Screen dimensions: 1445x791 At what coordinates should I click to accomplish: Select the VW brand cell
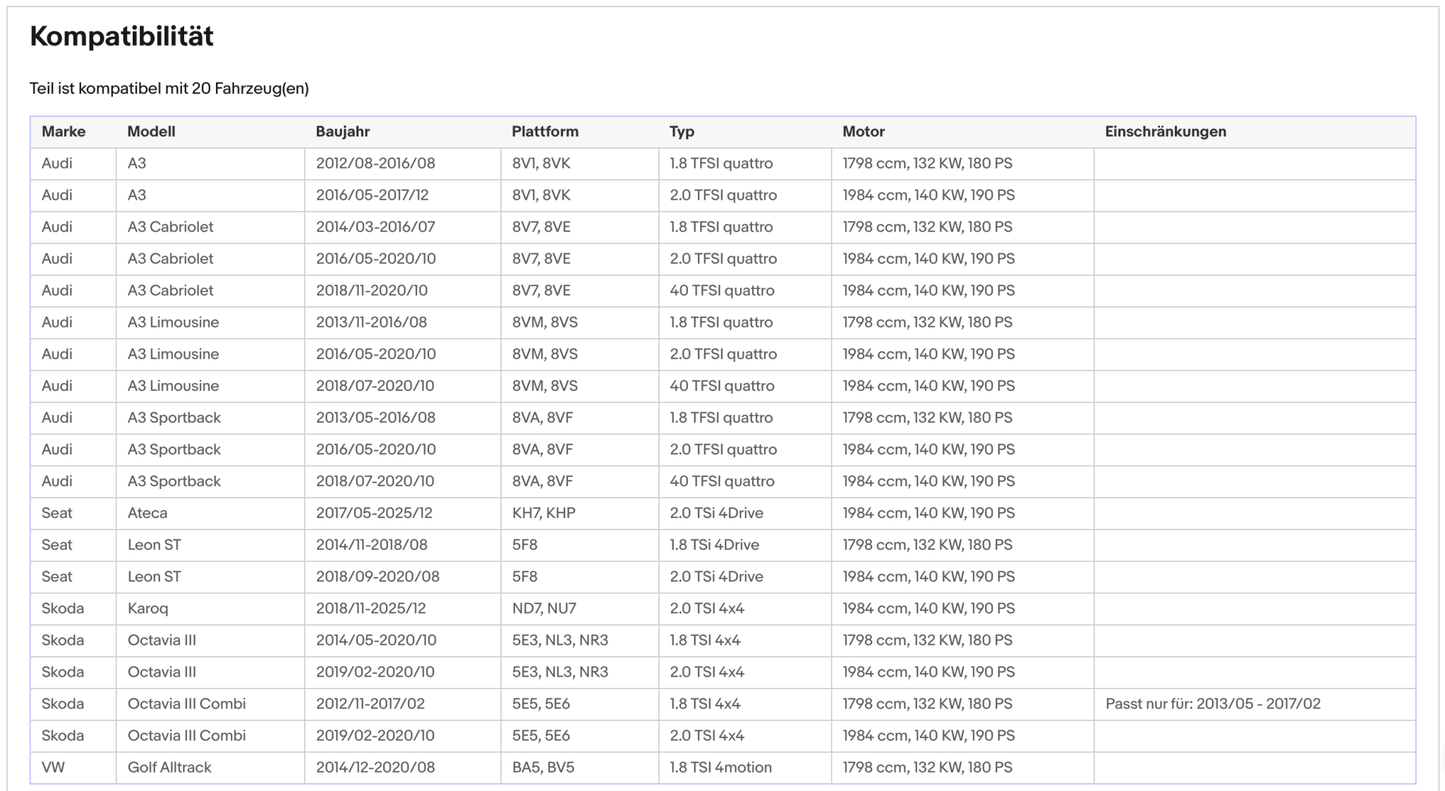(x=53, y=768)
